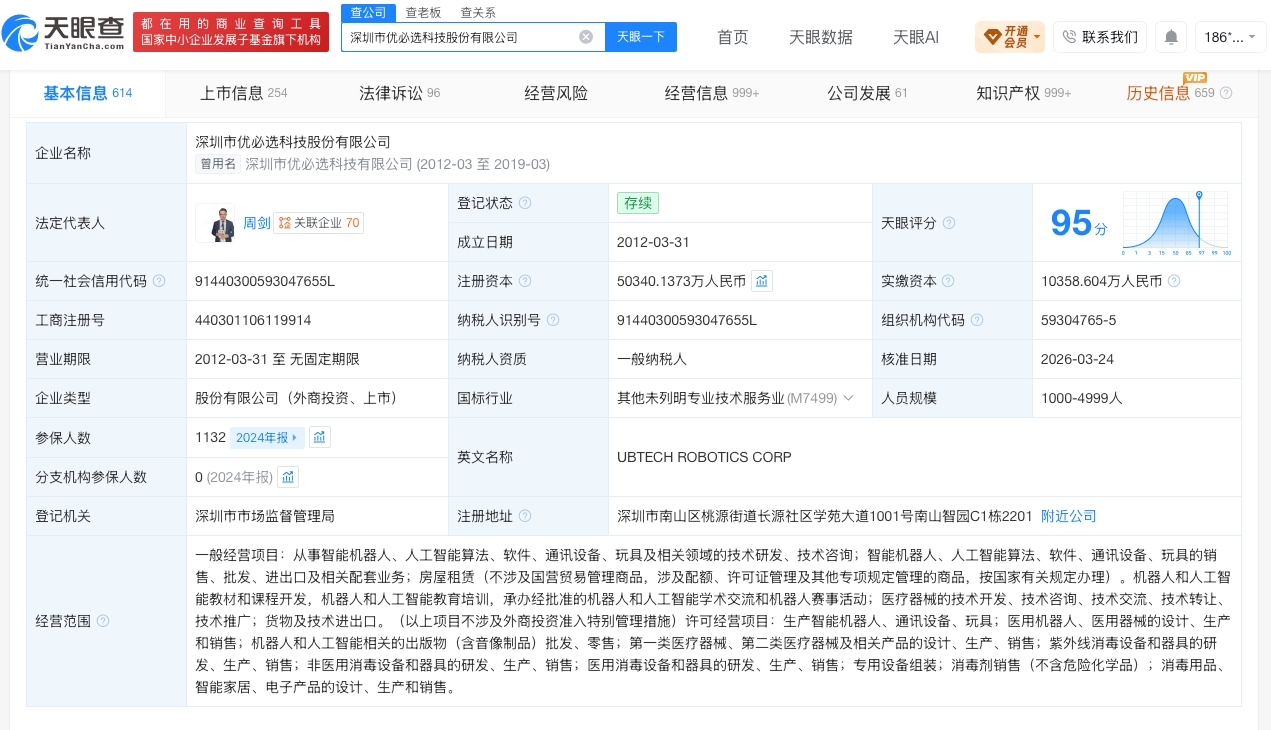Screen dimensions: 1271x730
Task: Click help icon next to 组织机构代码
Action: (977, 320)
